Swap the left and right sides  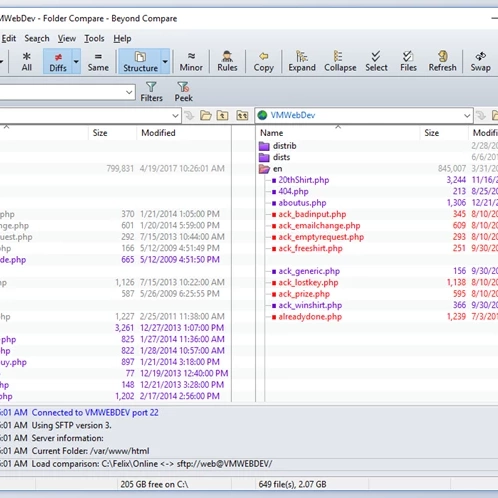point(480,61)
